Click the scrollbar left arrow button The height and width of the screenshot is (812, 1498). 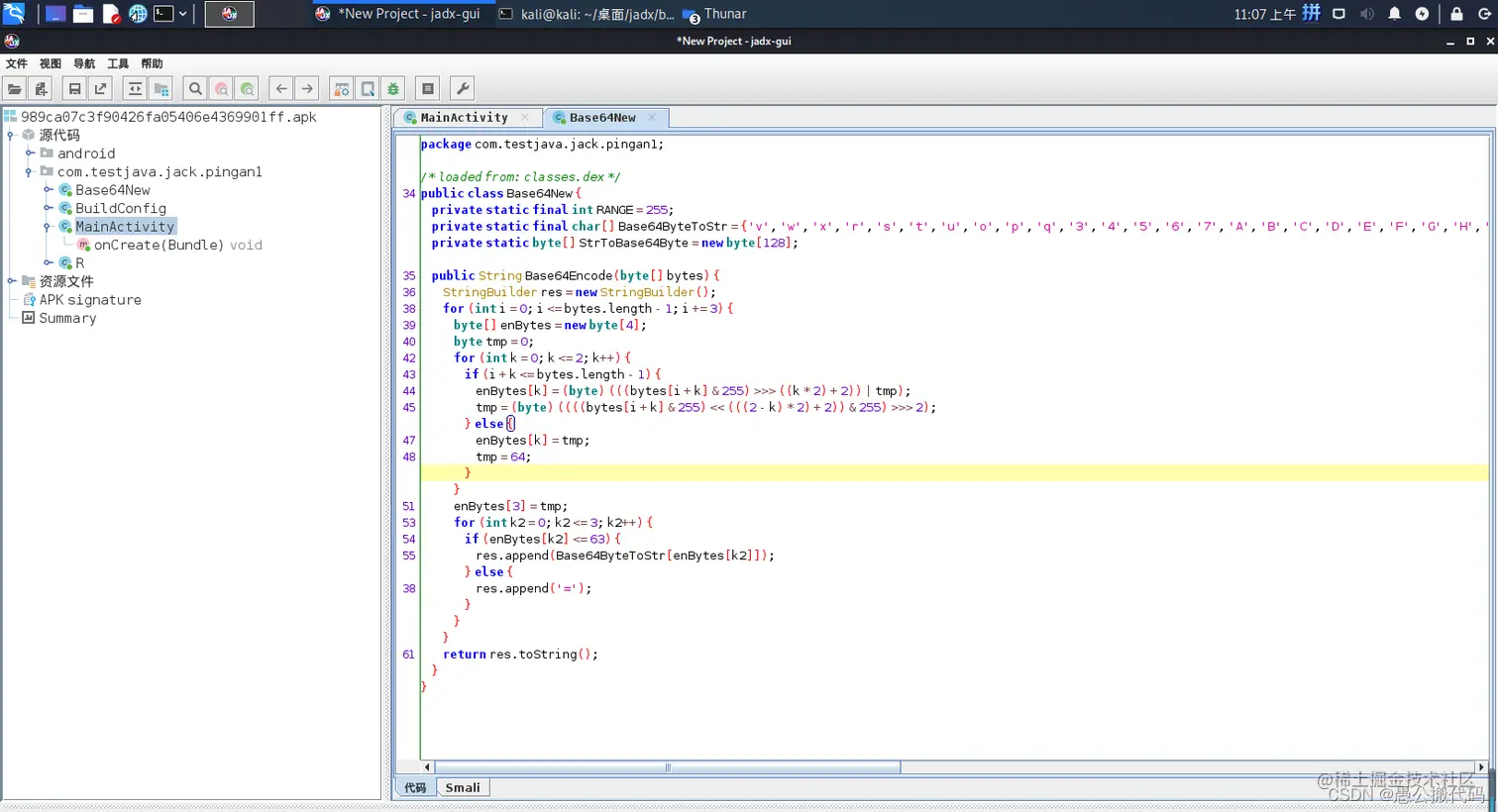click(x=427, y=767)
